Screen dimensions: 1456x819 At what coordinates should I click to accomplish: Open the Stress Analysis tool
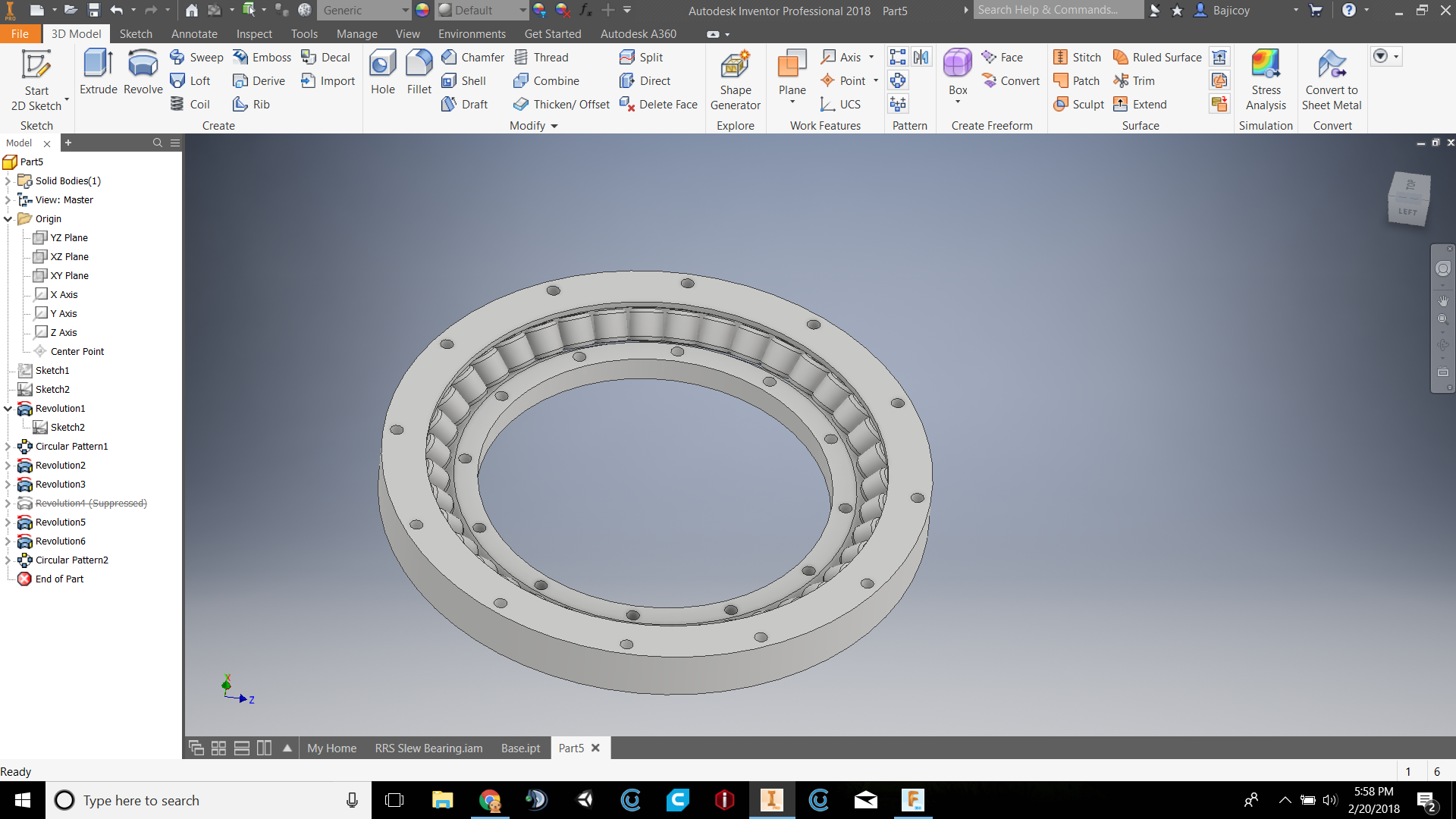pyautogui.click(x=1266, y=80)
